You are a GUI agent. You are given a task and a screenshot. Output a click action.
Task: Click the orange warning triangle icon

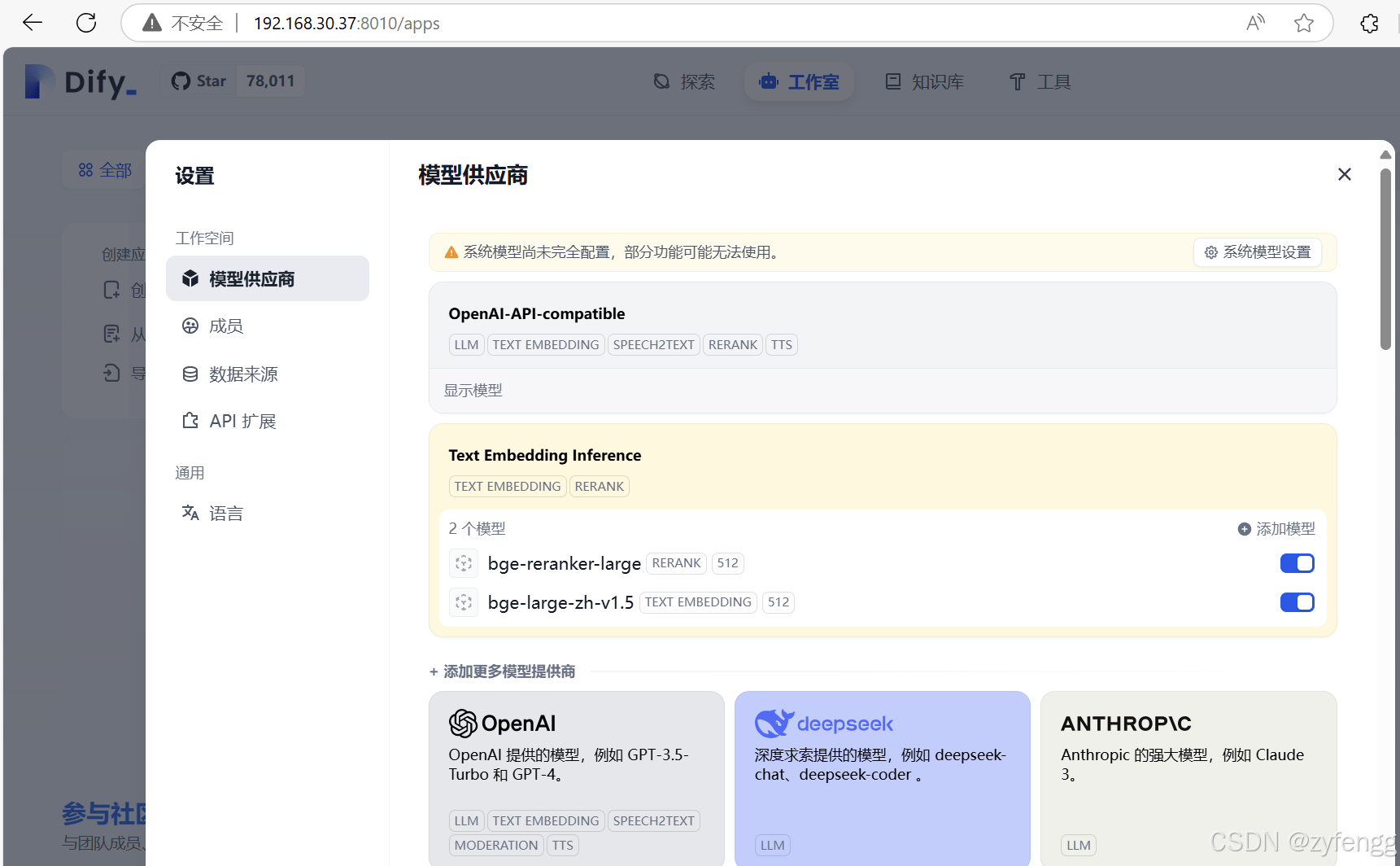coord(451,252)
